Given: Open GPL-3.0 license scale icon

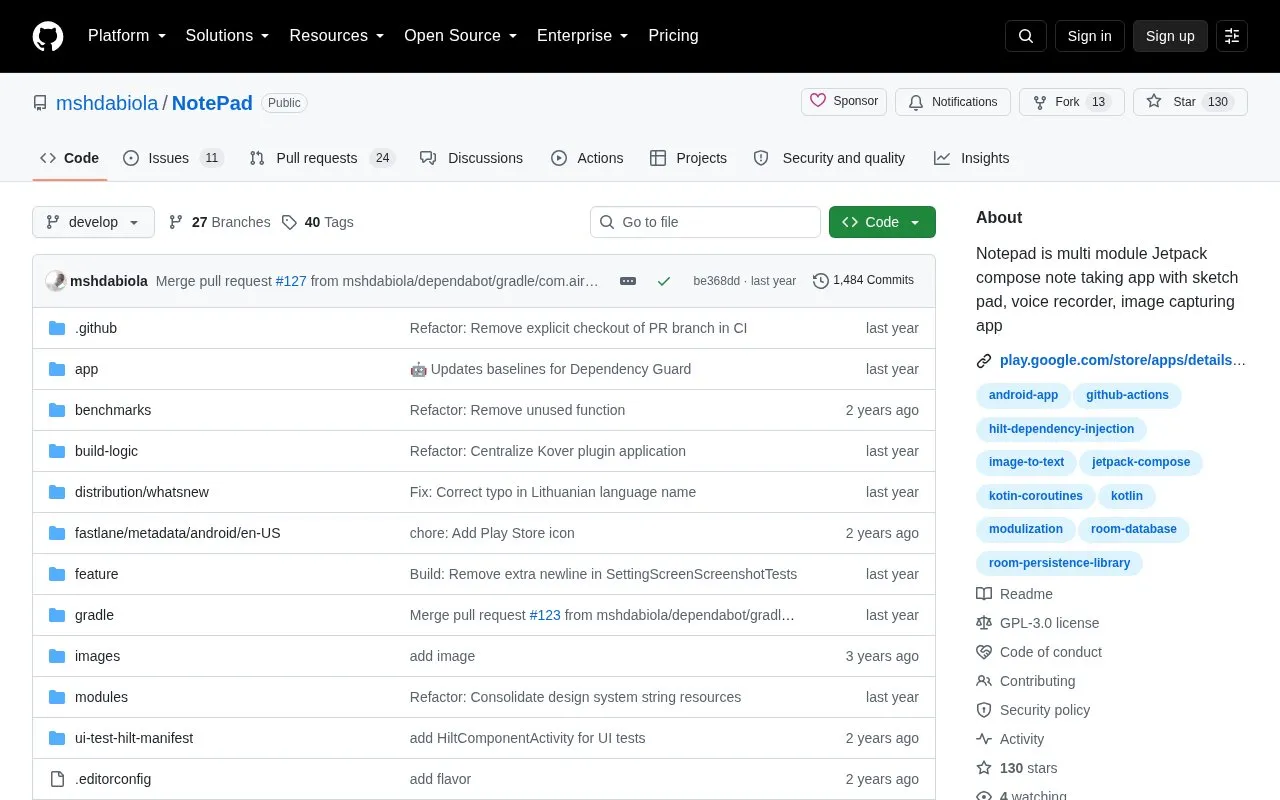Looking at the screenshot, I should tap(984, 623).
